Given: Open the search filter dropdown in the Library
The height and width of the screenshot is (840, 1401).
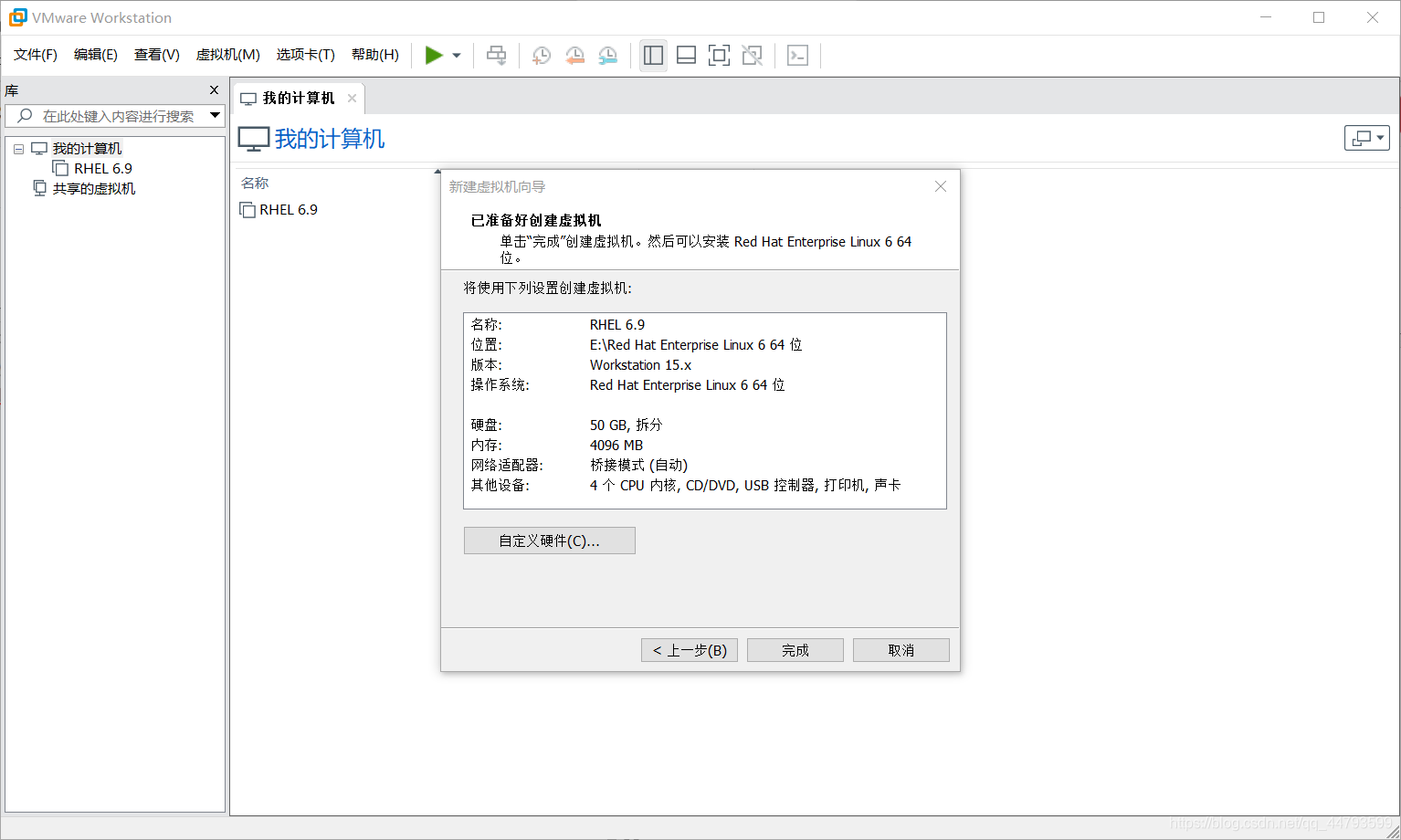Looking at the screenshot, I should tap(216, 115).
